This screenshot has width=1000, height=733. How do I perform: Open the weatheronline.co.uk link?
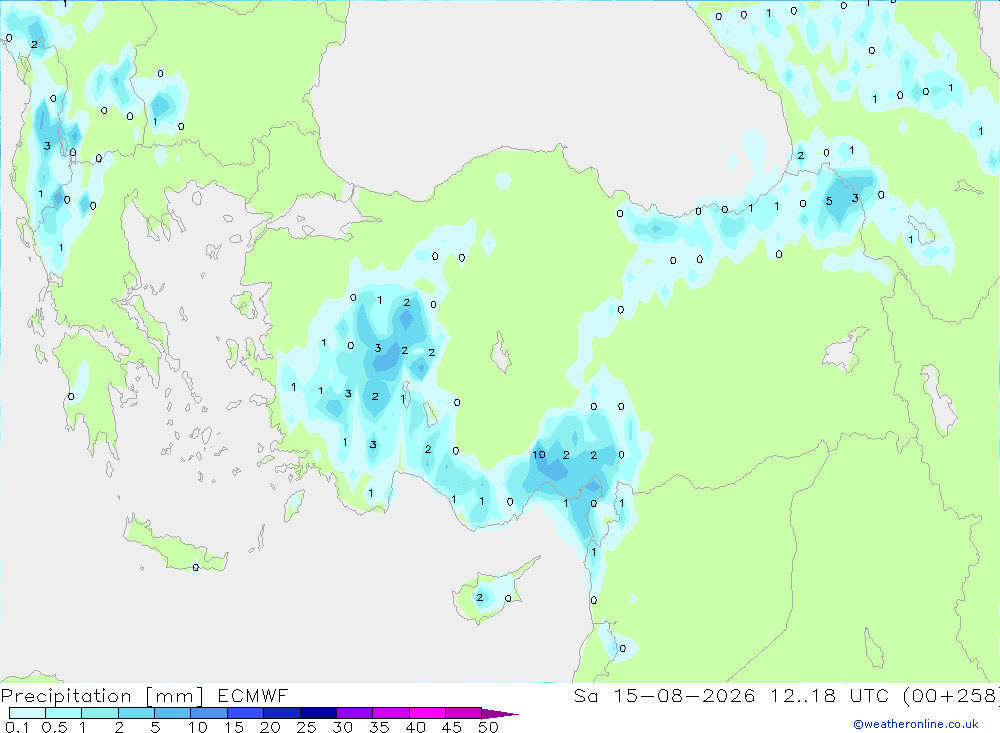coord(916,724)
